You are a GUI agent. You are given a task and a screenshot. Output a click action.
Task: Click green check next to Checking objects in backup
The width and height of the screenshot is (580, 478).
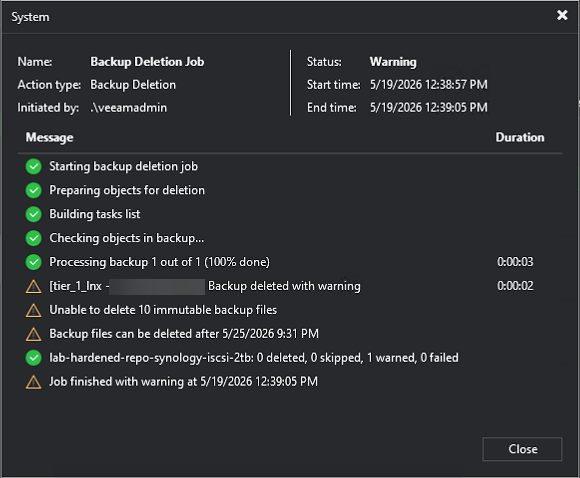point(33,238)
